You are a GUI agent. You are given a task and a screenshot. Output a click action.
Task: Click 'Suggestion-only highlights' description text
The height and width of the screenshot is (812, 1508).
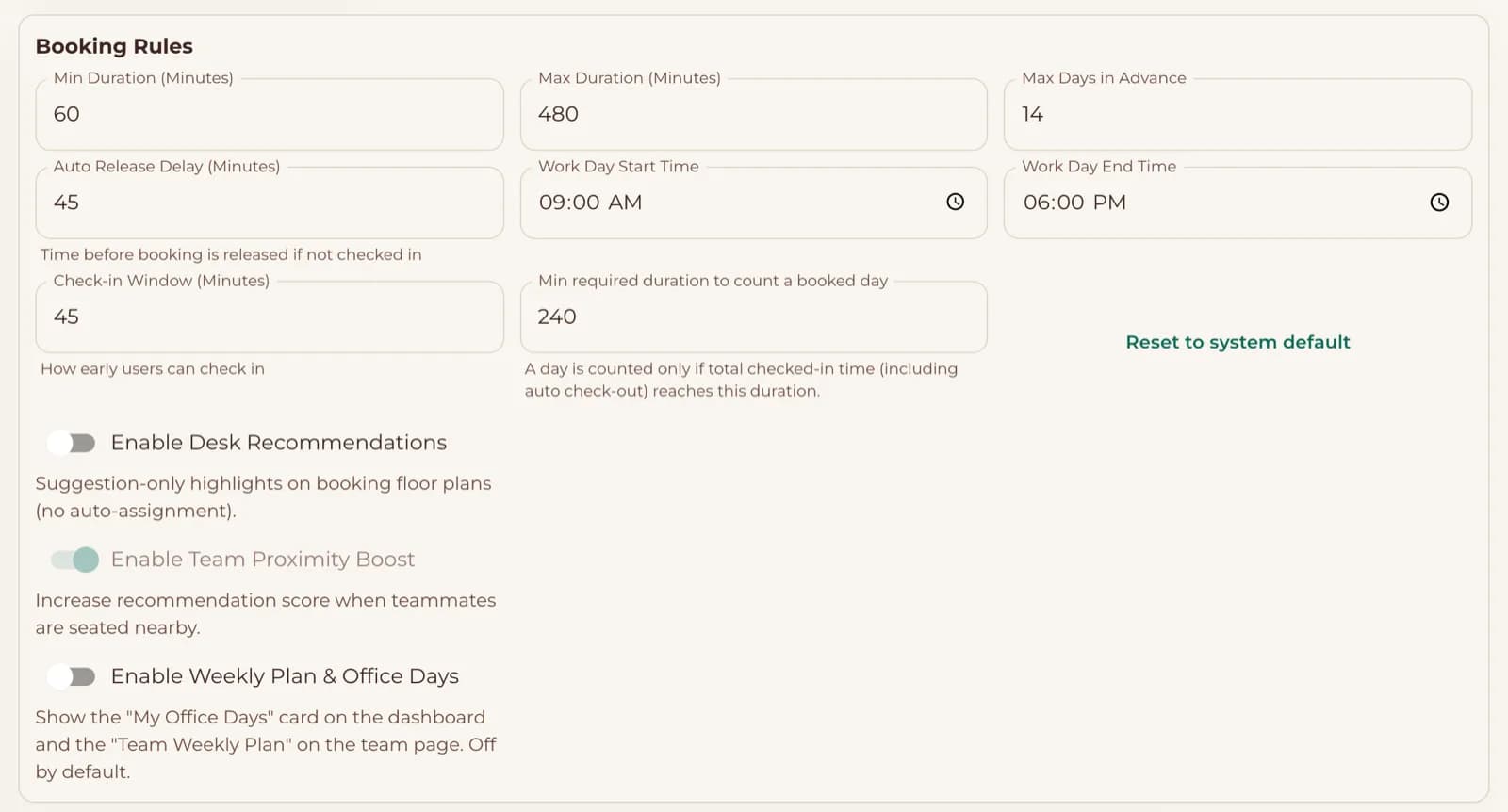click(263, 496)
